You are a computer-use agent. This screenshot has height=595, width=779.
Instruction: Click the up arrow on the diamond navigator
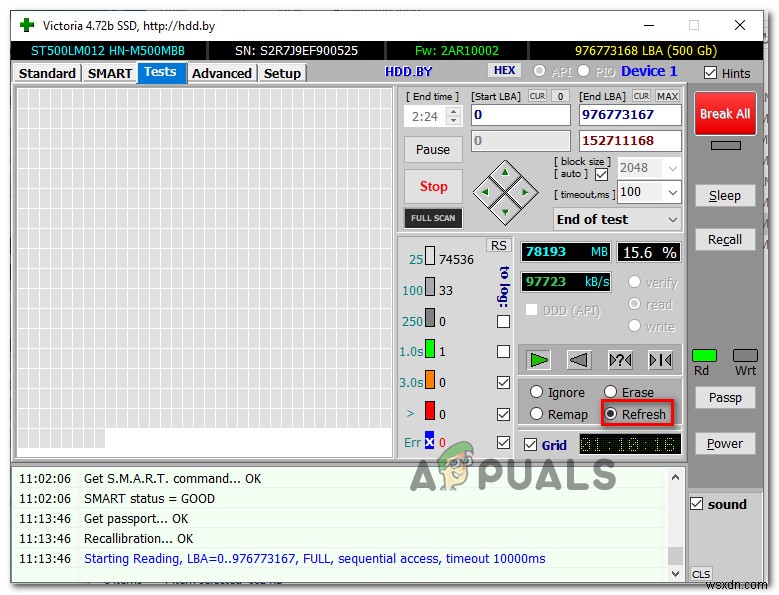click(x=505, y=173)
